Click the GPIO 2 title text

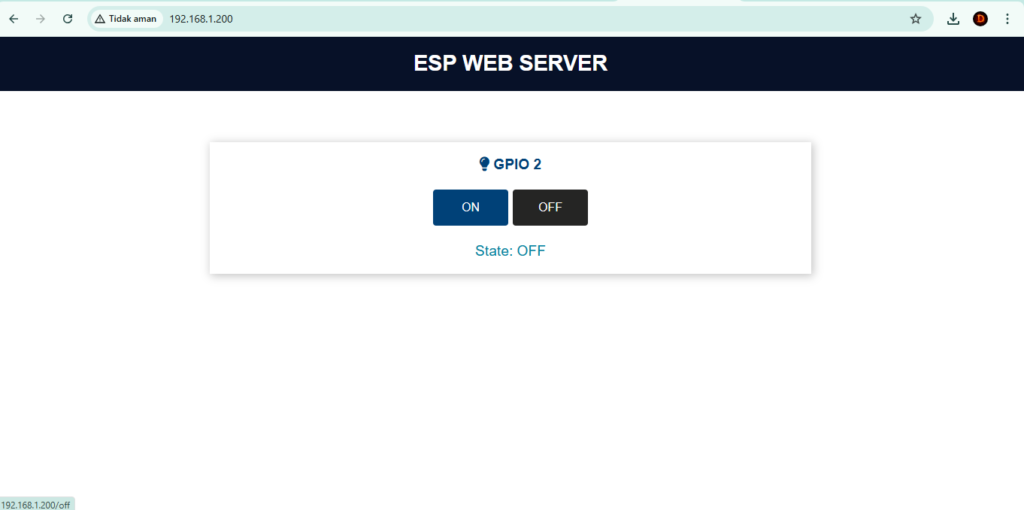point(517,164)
